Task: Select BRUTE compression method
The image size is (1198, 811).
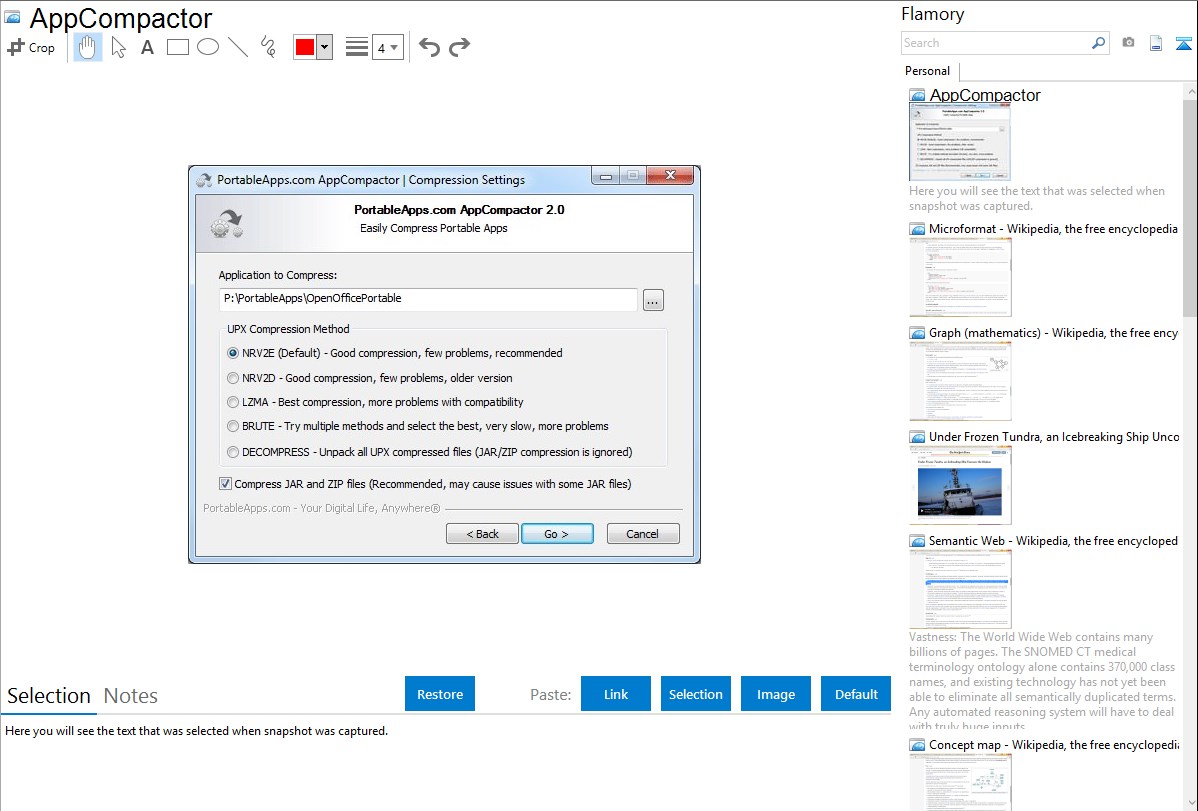Action: tap(233, 427)
